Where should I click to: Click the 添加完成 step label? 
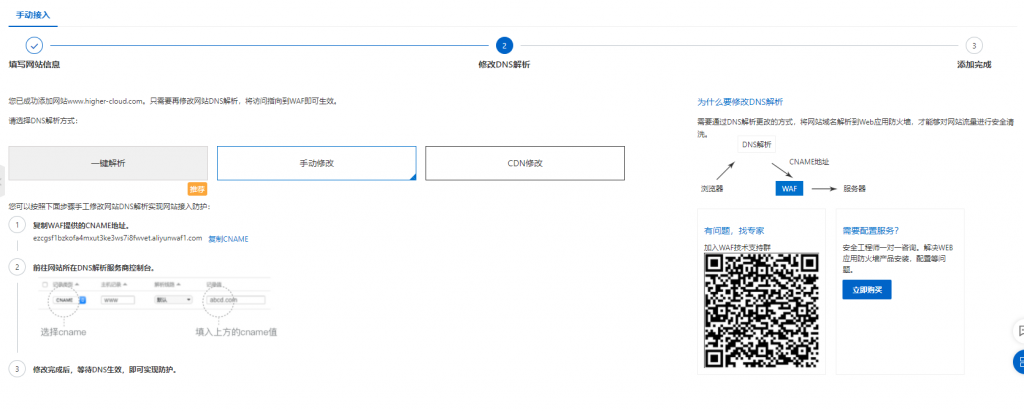pyautogui.click(x=974, y=65)
